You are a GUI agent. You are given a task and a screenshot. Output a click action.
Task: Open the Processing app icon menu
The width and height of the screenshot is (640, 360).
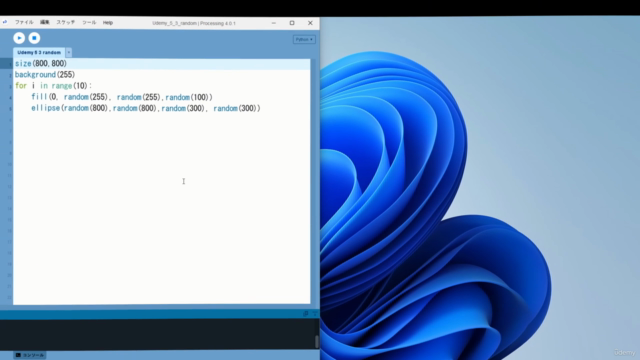pos(5,22)
